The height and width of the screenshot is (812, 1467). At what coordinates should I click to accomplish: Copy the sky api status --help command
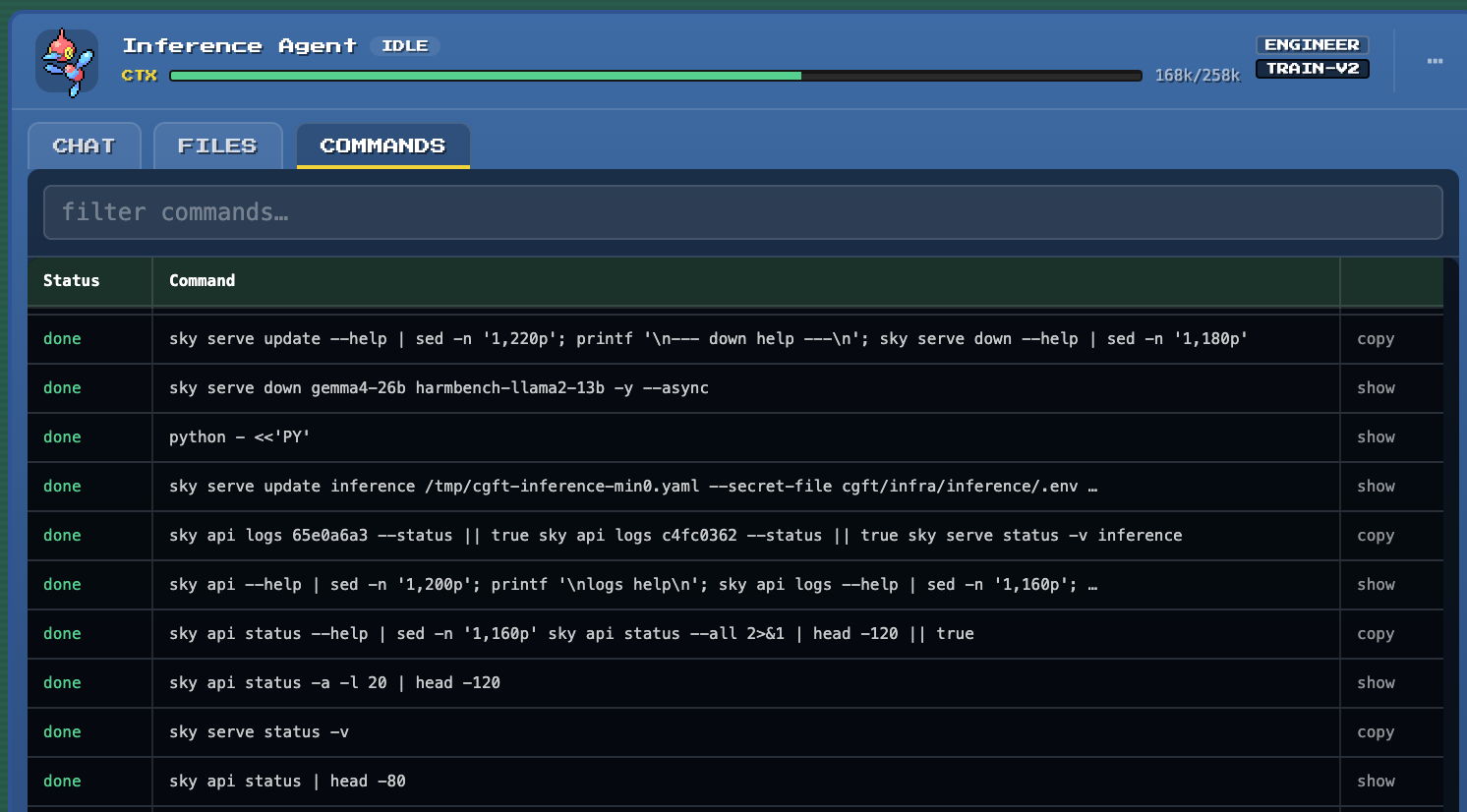(x=1376, y=634)
